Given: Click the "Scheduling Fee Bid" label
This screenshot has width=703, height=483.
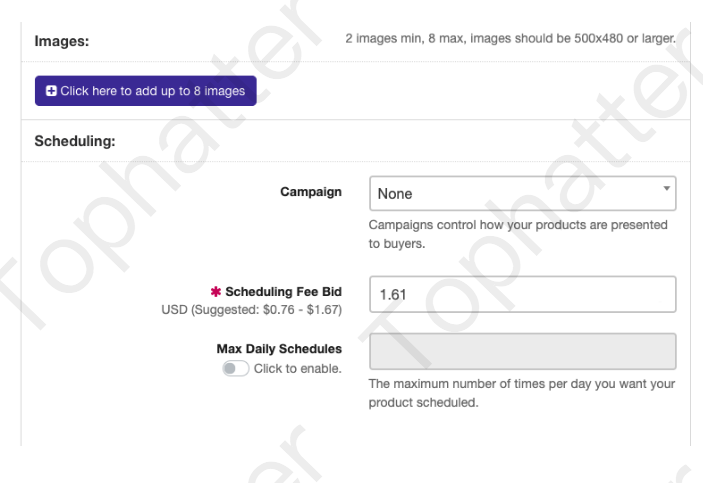Looking at the screenshot, I should click(x=283, y=292).
